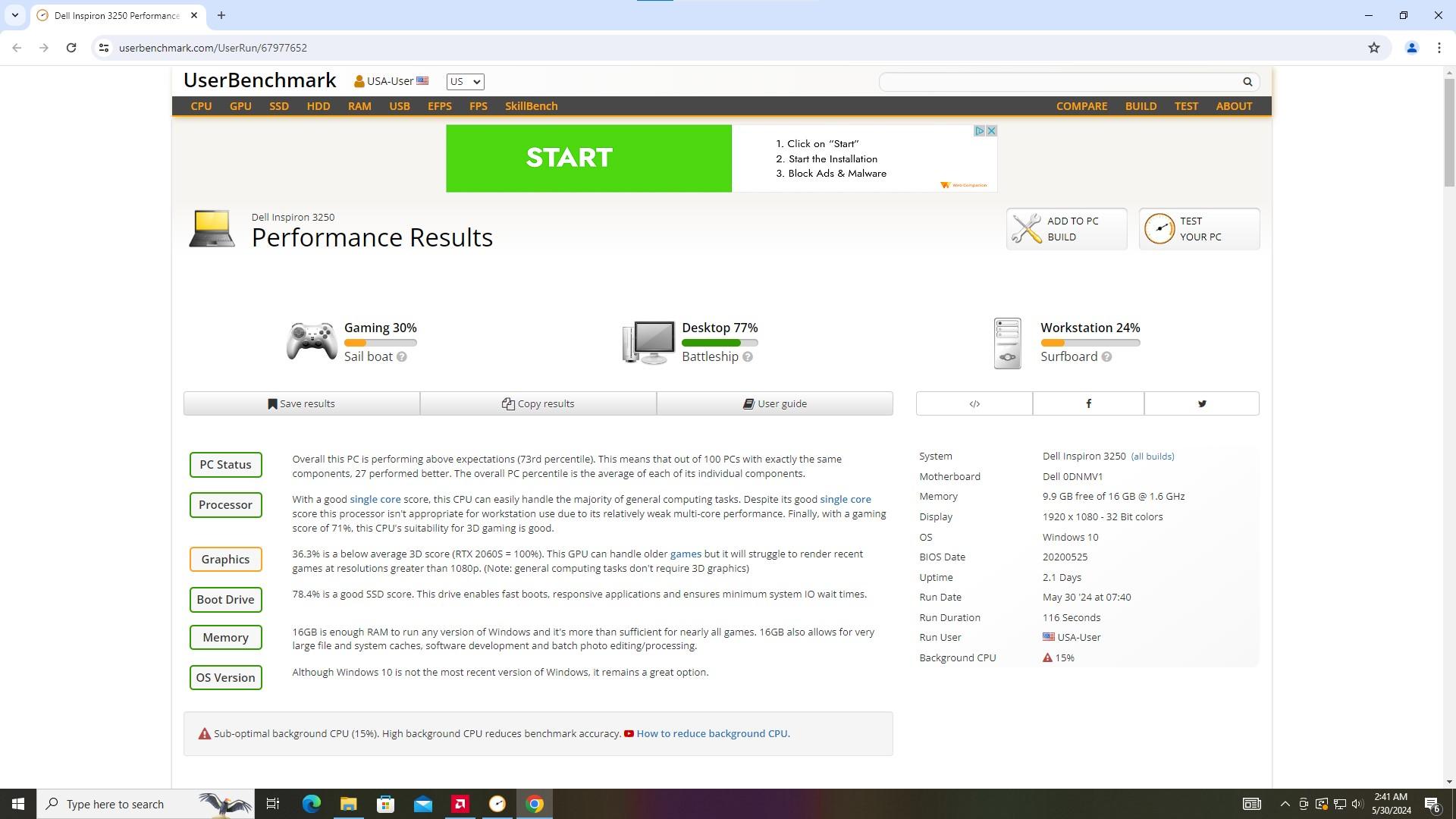1456x819 pixels.
Task: Open the USB menu
Action: pyautogui.click(x=400, y=106)
